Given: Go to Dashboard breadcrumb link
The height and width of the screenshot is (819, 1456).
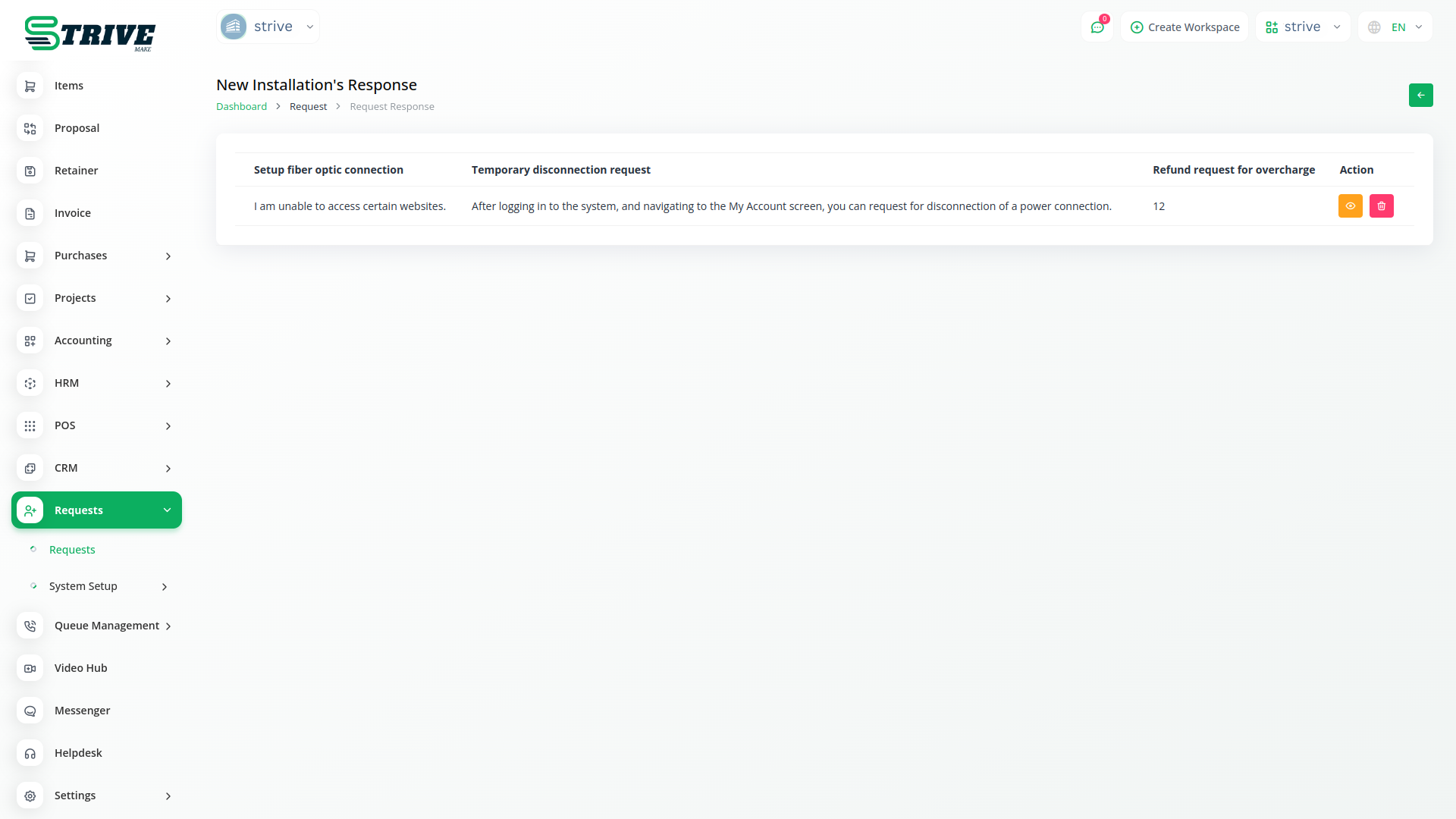Looking at the screenshot, I should (241, 107).
